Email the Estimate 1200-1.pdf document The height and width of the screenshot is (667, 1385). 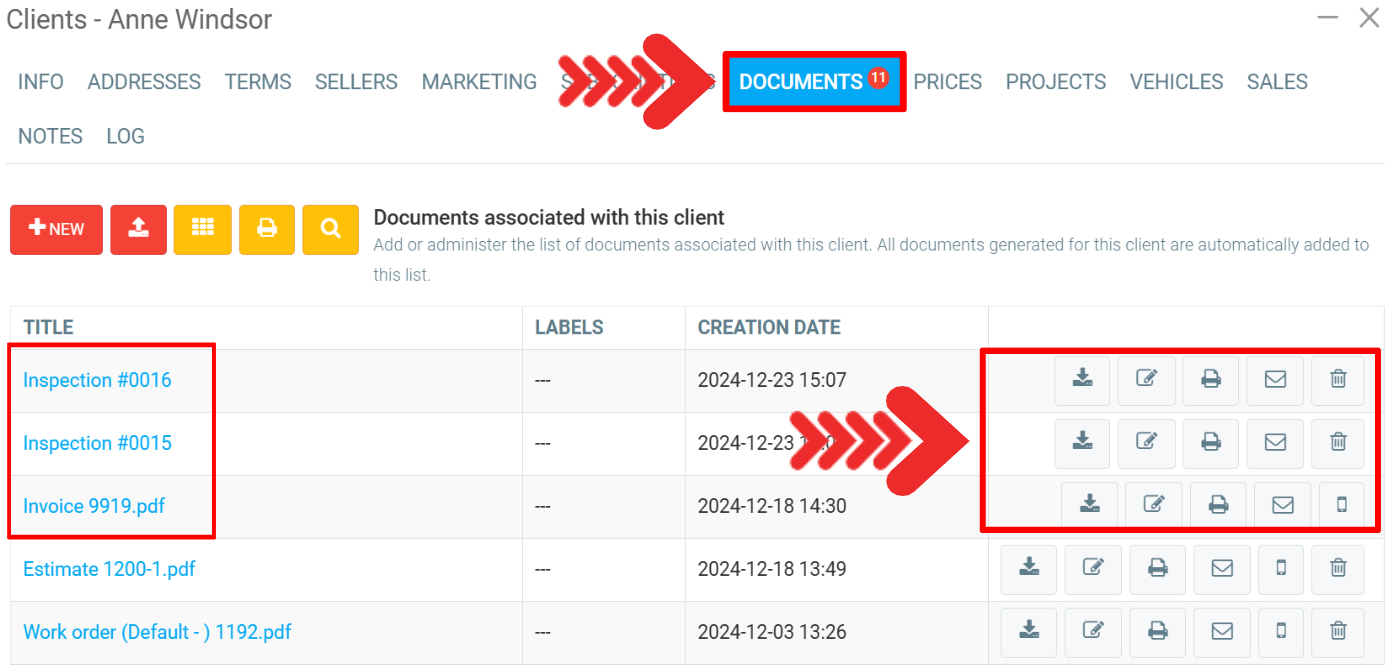click(1222, 568)
